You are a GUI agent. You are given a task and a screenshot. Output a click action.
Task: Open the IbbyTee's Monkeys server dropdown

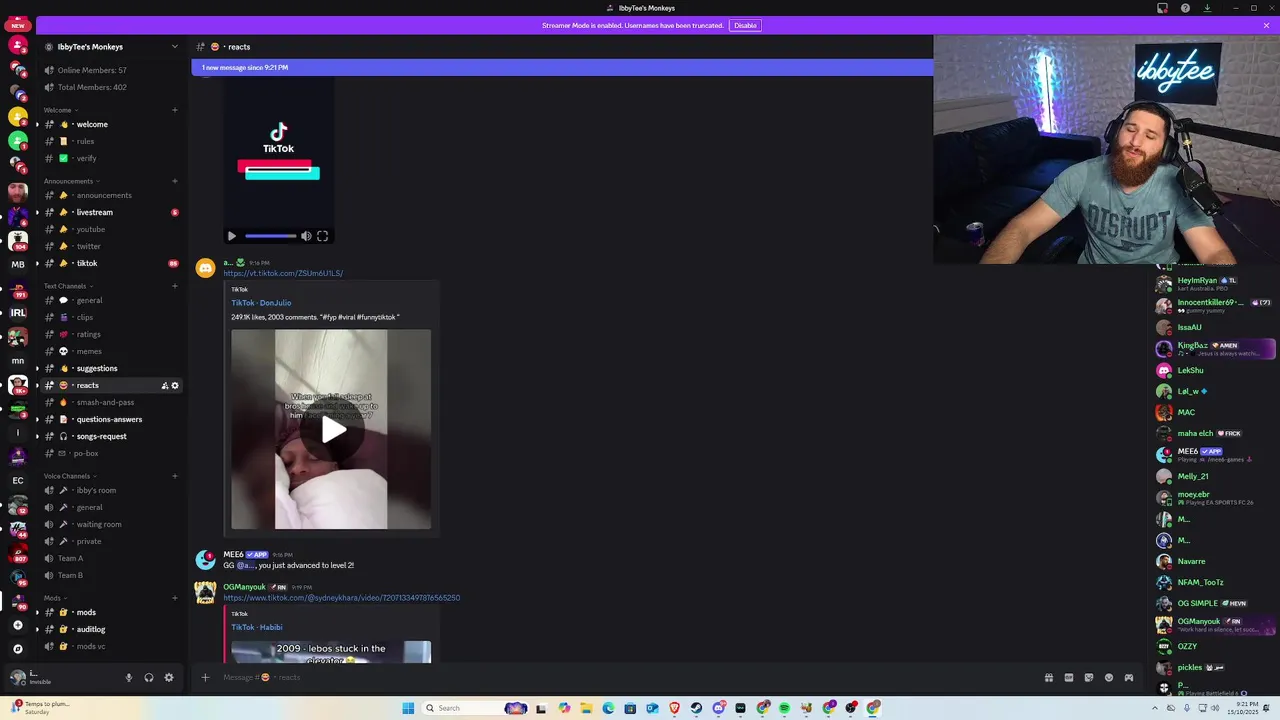click(174, 47)
